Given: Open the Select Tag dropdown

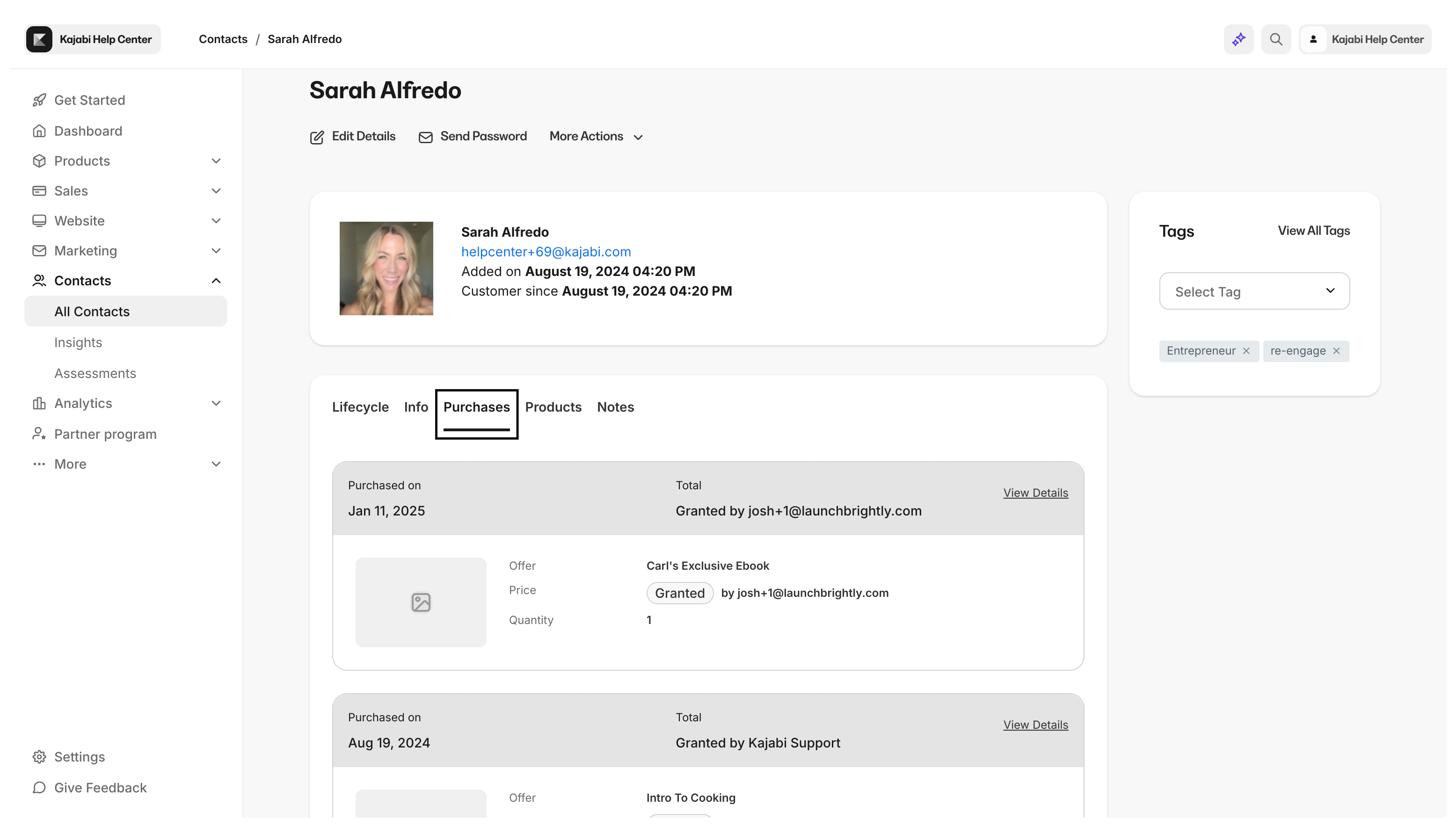Looking at the screenshot, I should (x=1254, y=291).
